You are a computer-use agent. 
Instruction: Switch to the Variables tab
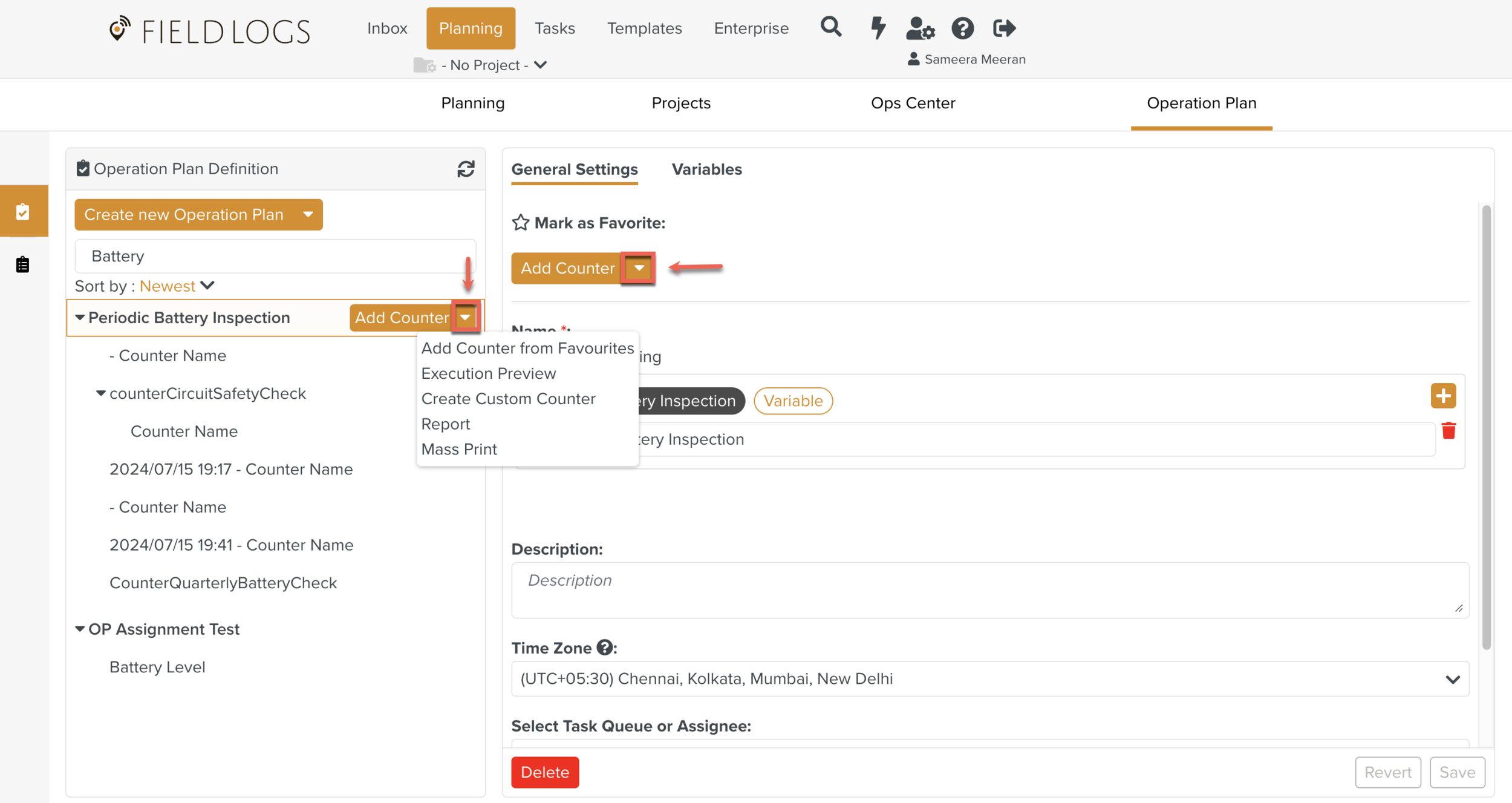706,169
